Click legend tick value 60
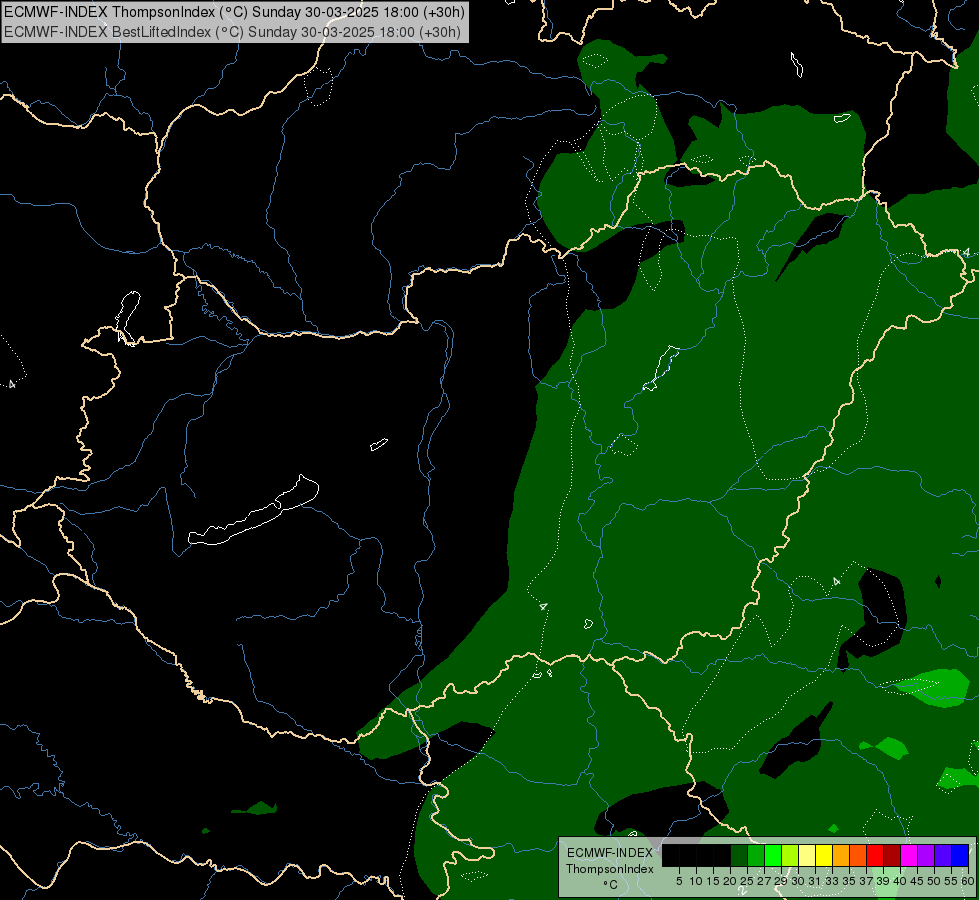 point(968,881)
